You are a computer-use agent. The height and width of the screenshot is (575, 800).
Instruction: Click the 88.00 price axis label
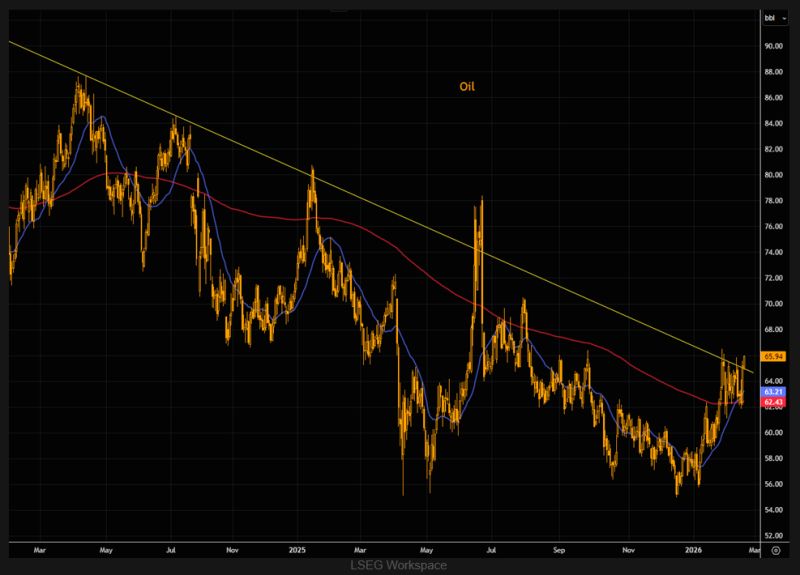[x=773, y=72]
